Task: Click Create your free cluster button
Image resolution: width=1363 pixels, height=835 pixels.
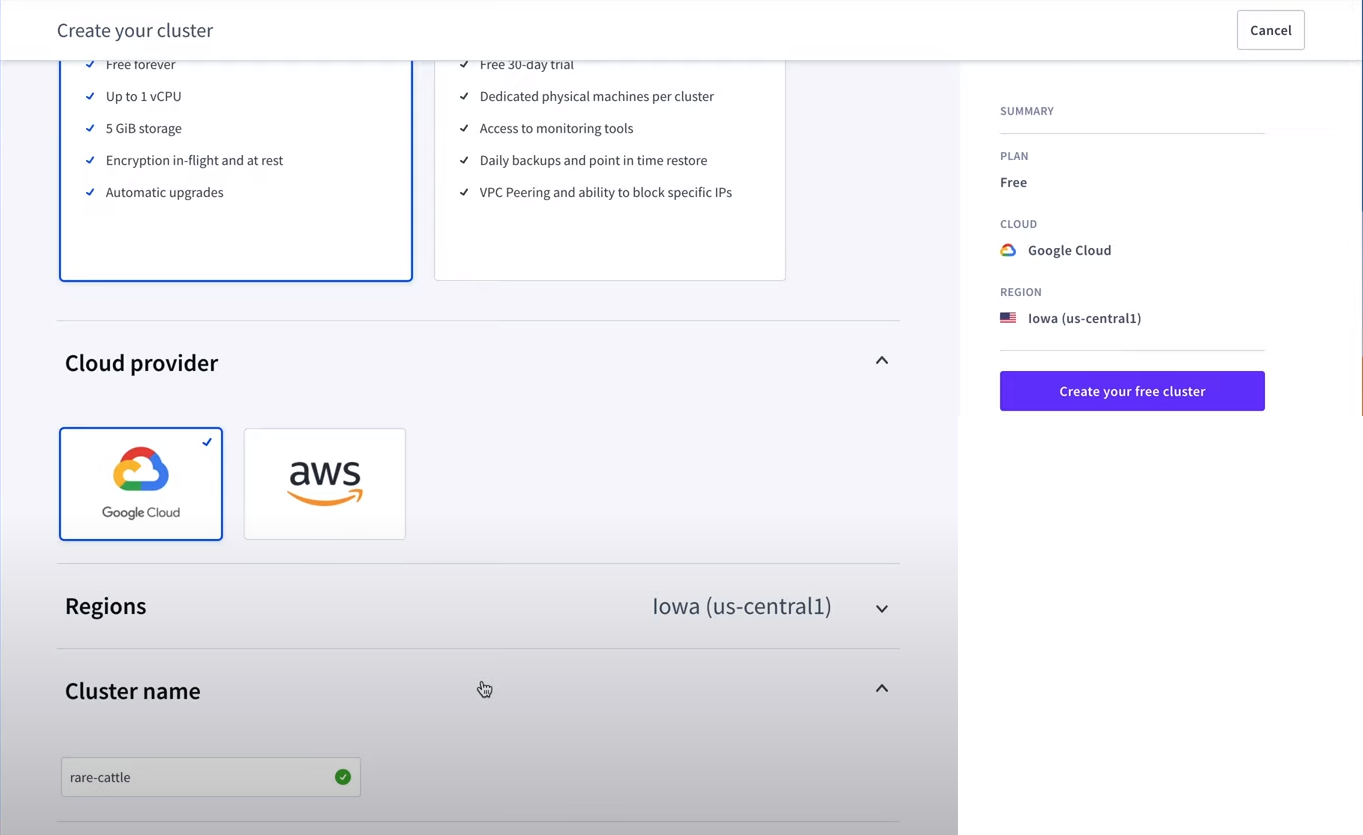Action: tap(1132, 391)
